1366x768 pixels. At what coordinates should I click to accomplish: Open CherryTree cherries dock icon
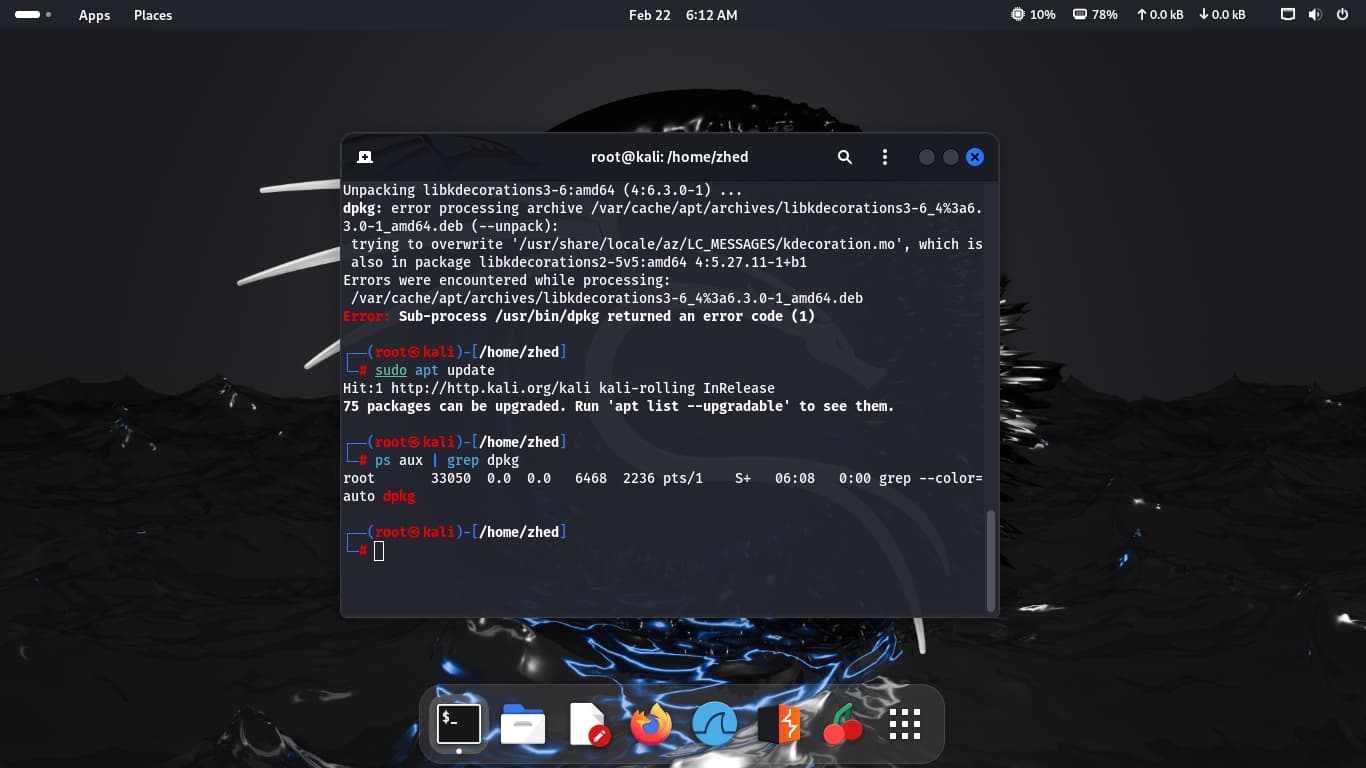[843, 724]
